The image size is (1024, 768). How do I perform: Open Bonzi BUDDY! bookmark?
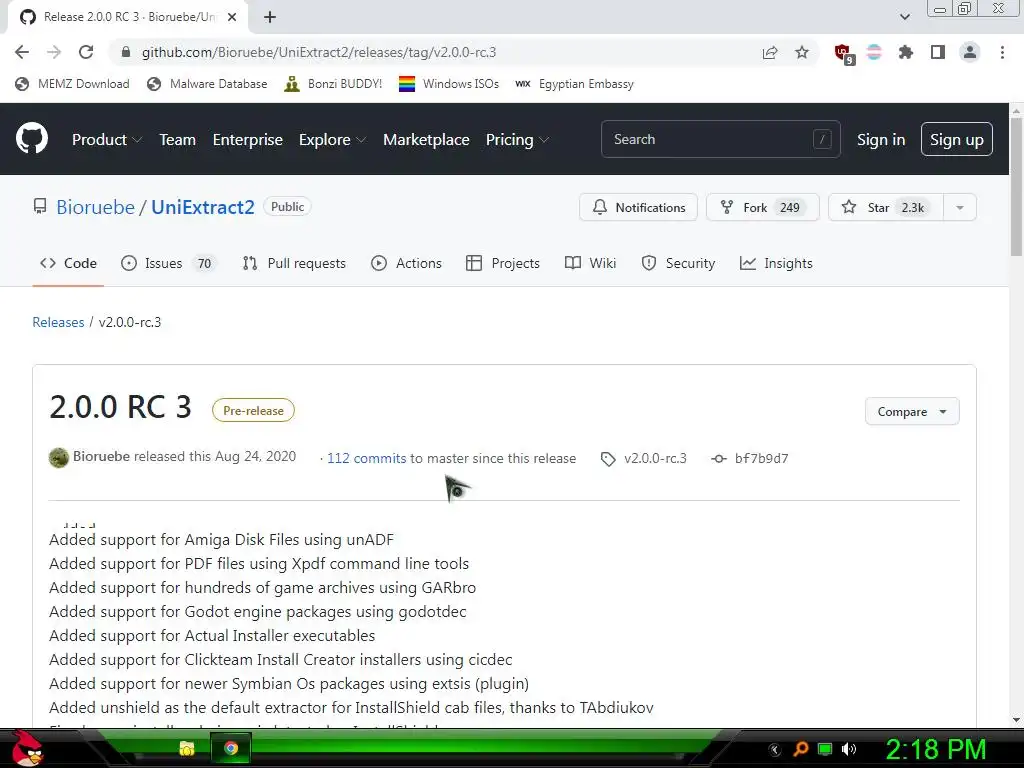pyautogui.click(x=333, y=84)
